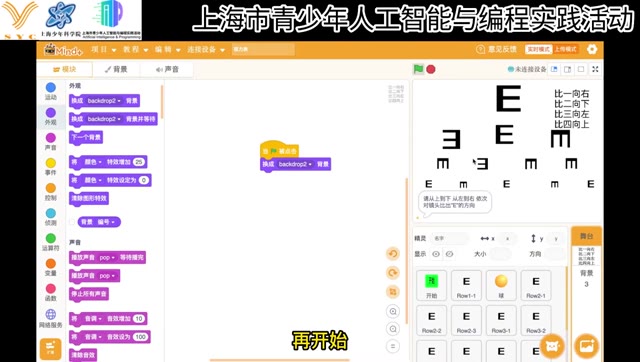
Task: Open pop dropdown in 等待播完 block
Action: pyautogui.click(x=107, y=258)
